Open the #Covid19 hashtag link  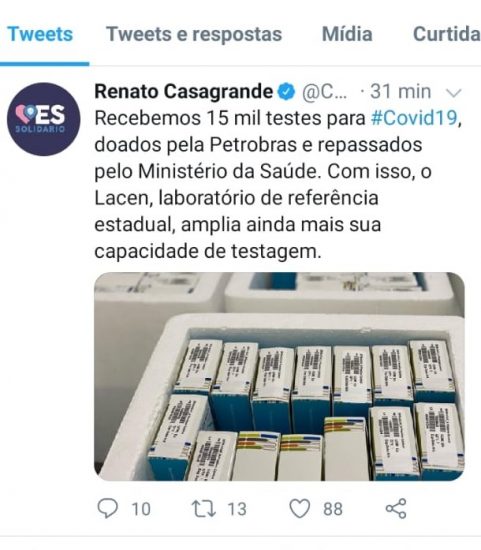click(414, 118)
